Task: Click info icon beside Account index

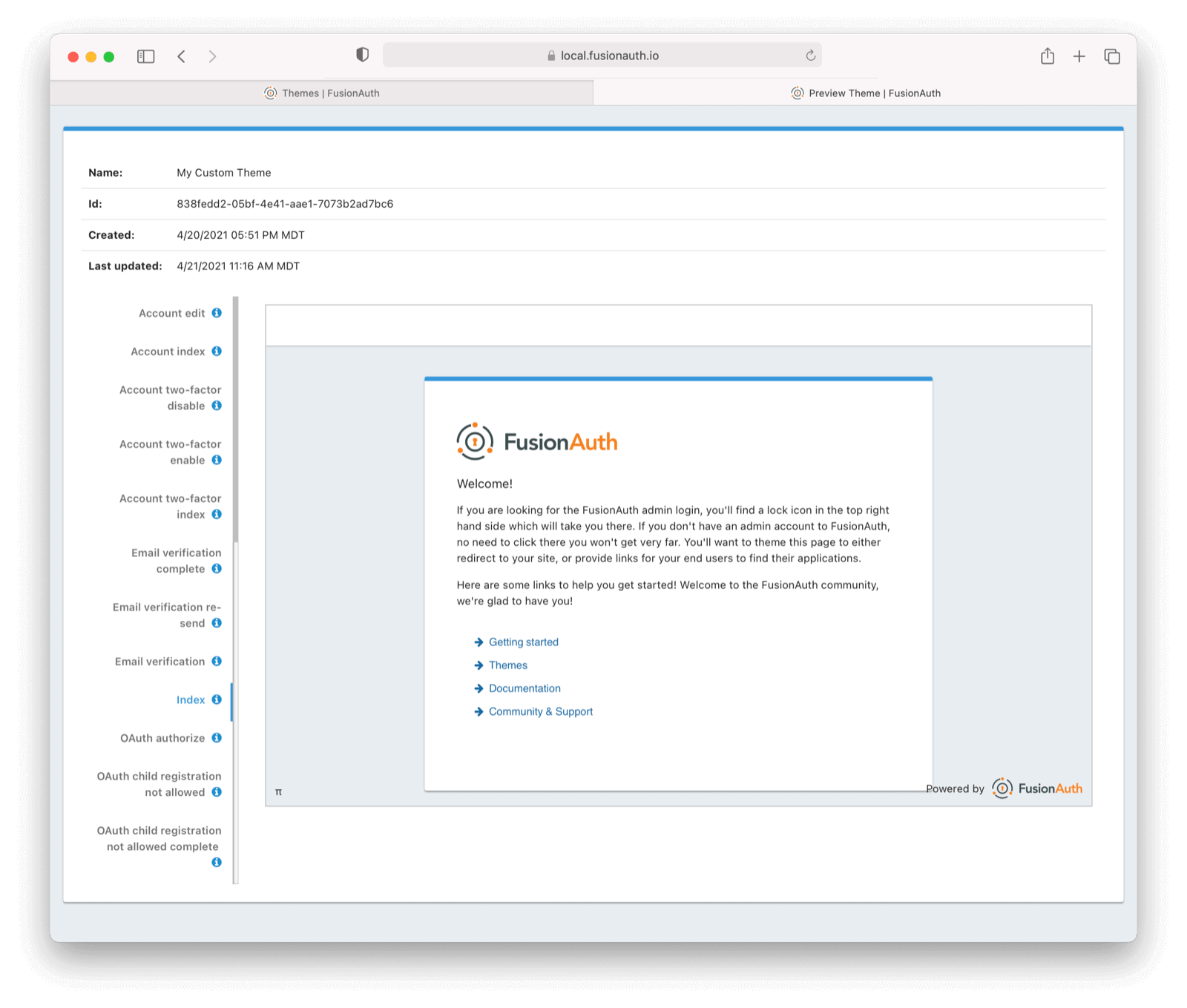Action: [217, 351]
